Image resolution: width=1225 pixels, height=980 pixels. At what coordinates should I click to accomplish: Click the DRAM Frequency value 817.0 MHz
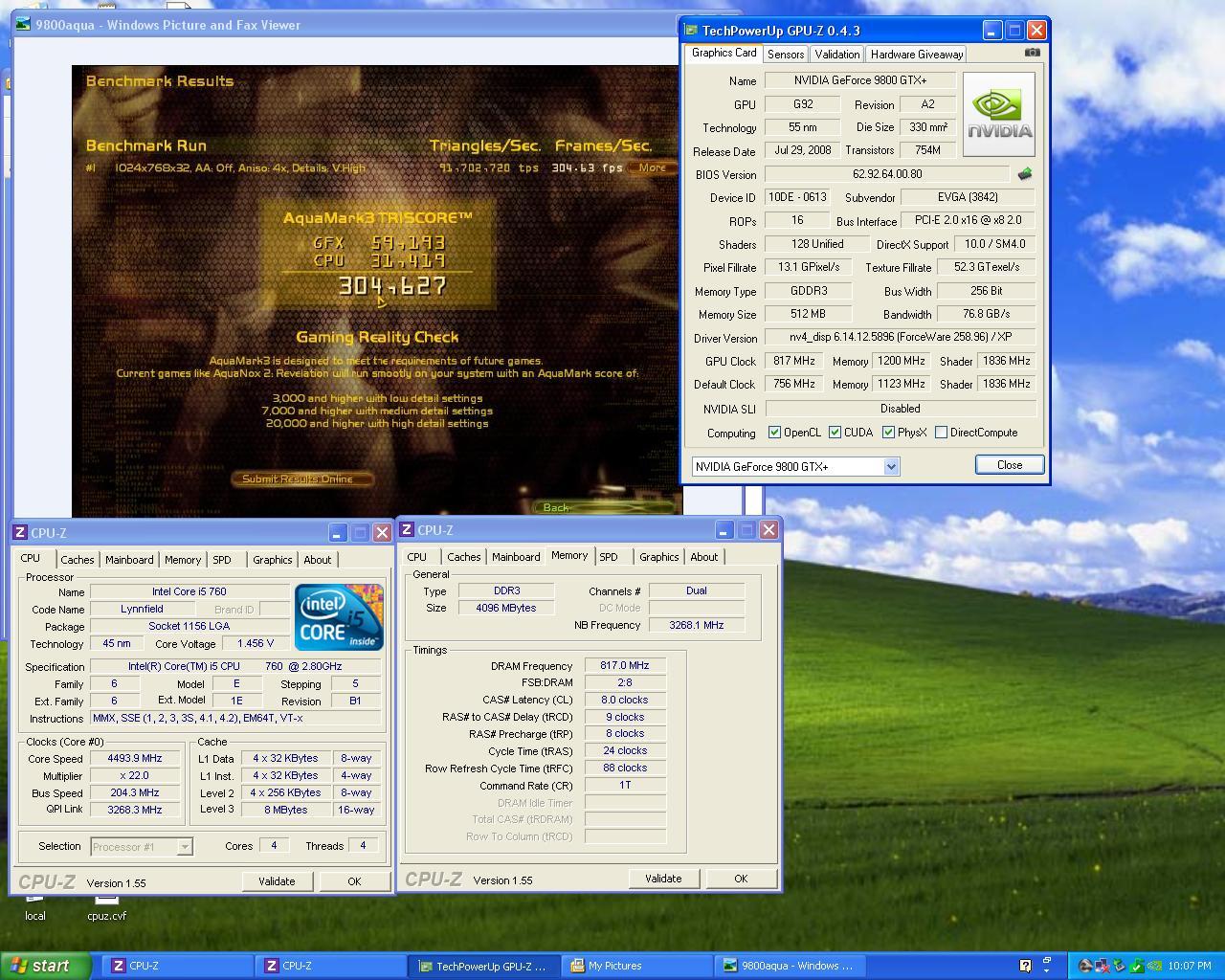pos(624,665)
